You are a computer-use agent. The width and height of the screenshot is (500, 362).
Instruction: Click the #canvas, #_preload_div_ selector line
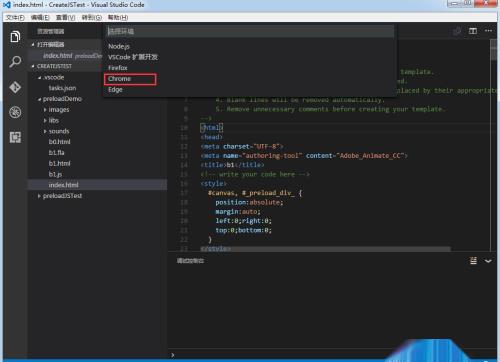255,193
